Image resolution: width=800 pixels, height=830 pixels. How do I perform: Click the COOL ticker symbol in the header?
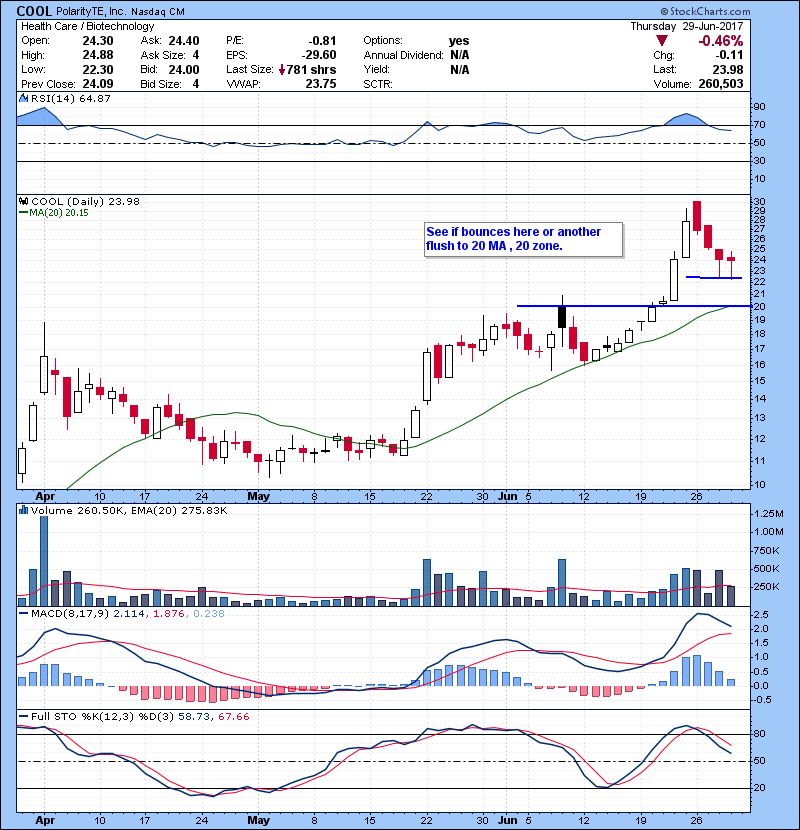[x=34, y=11]
